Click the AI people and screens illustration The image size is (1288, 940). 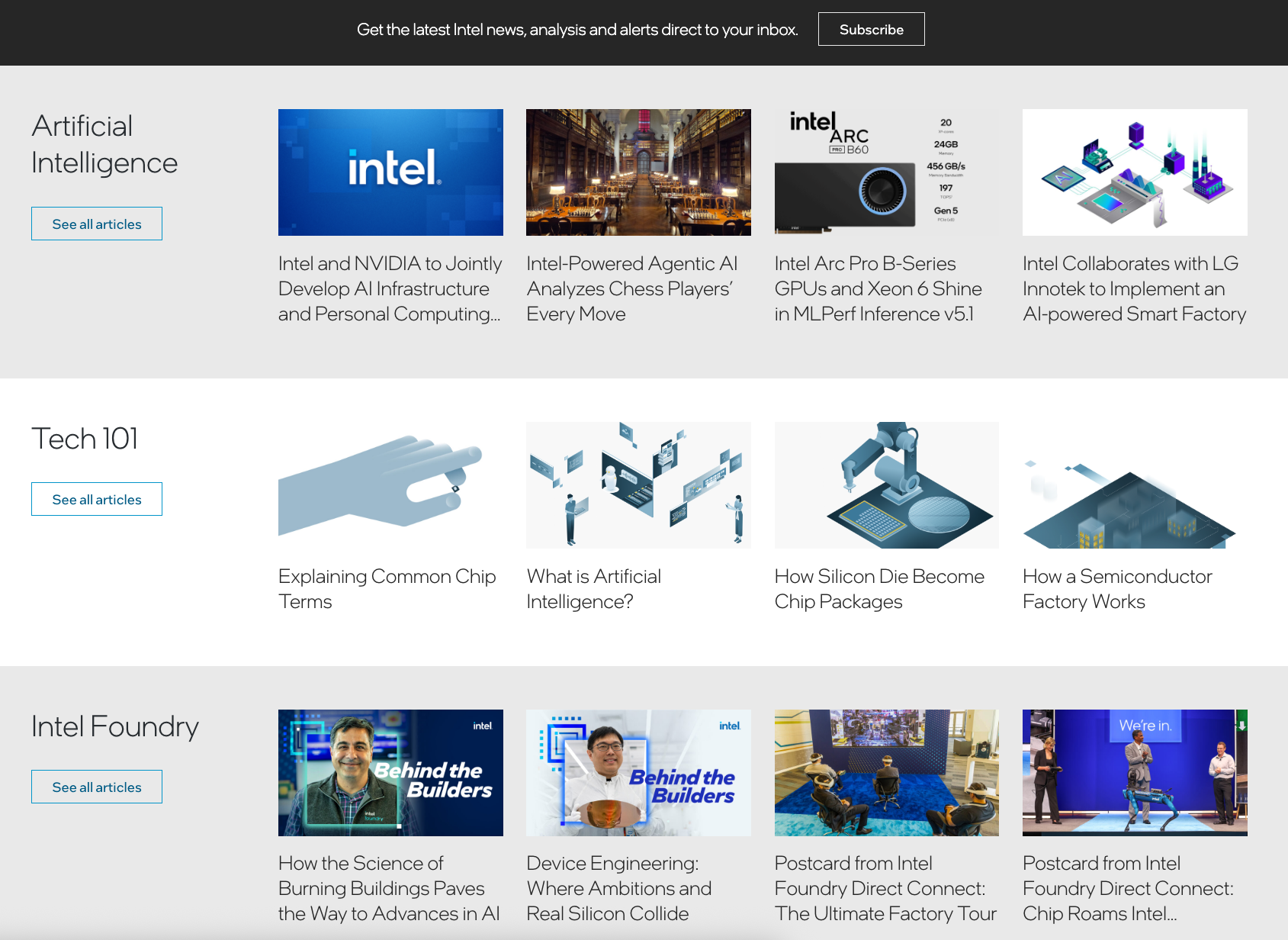click(638, 485)
